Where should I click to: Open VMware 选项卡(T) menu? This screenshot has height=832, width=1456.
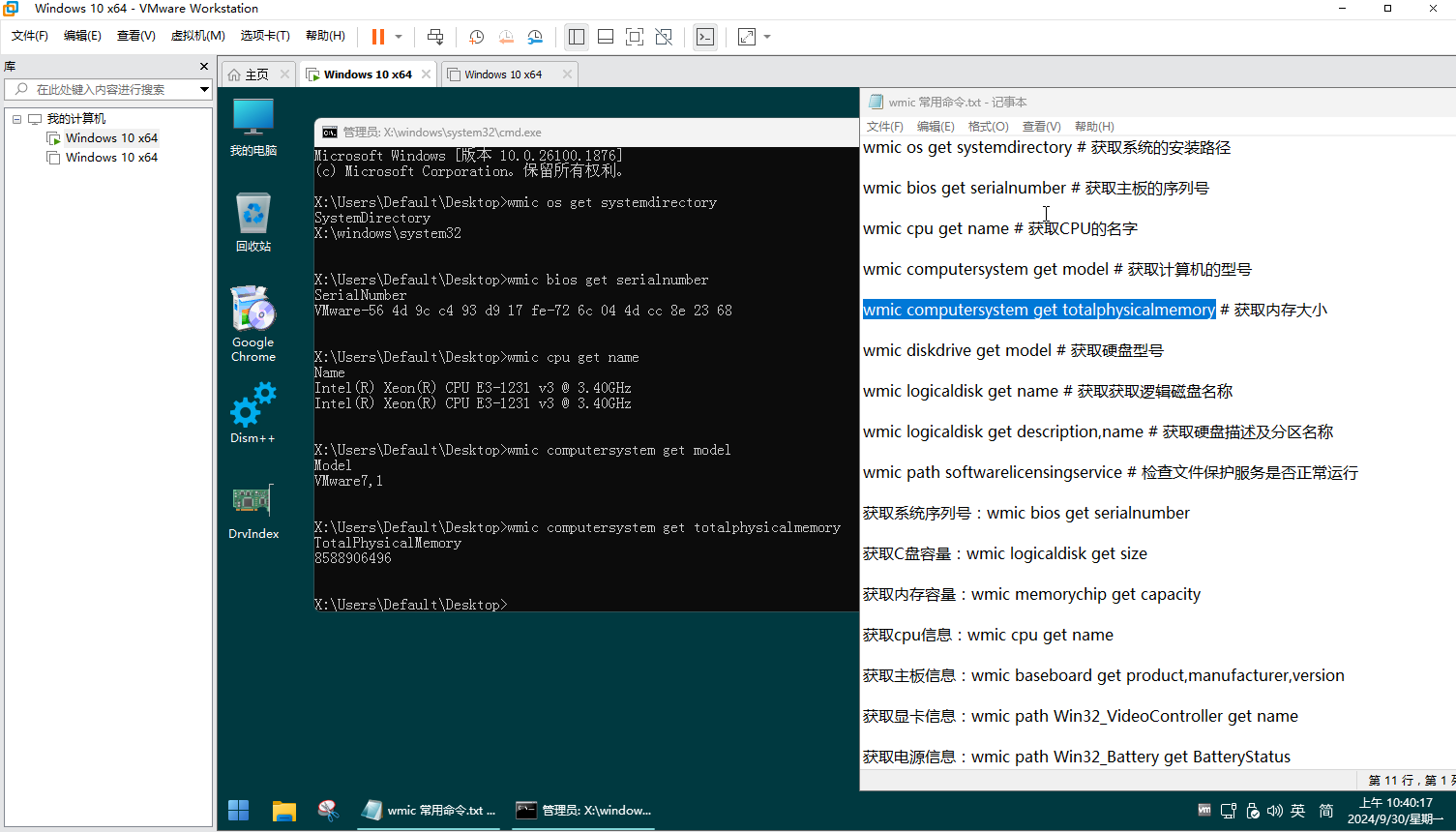pos(265,36)
